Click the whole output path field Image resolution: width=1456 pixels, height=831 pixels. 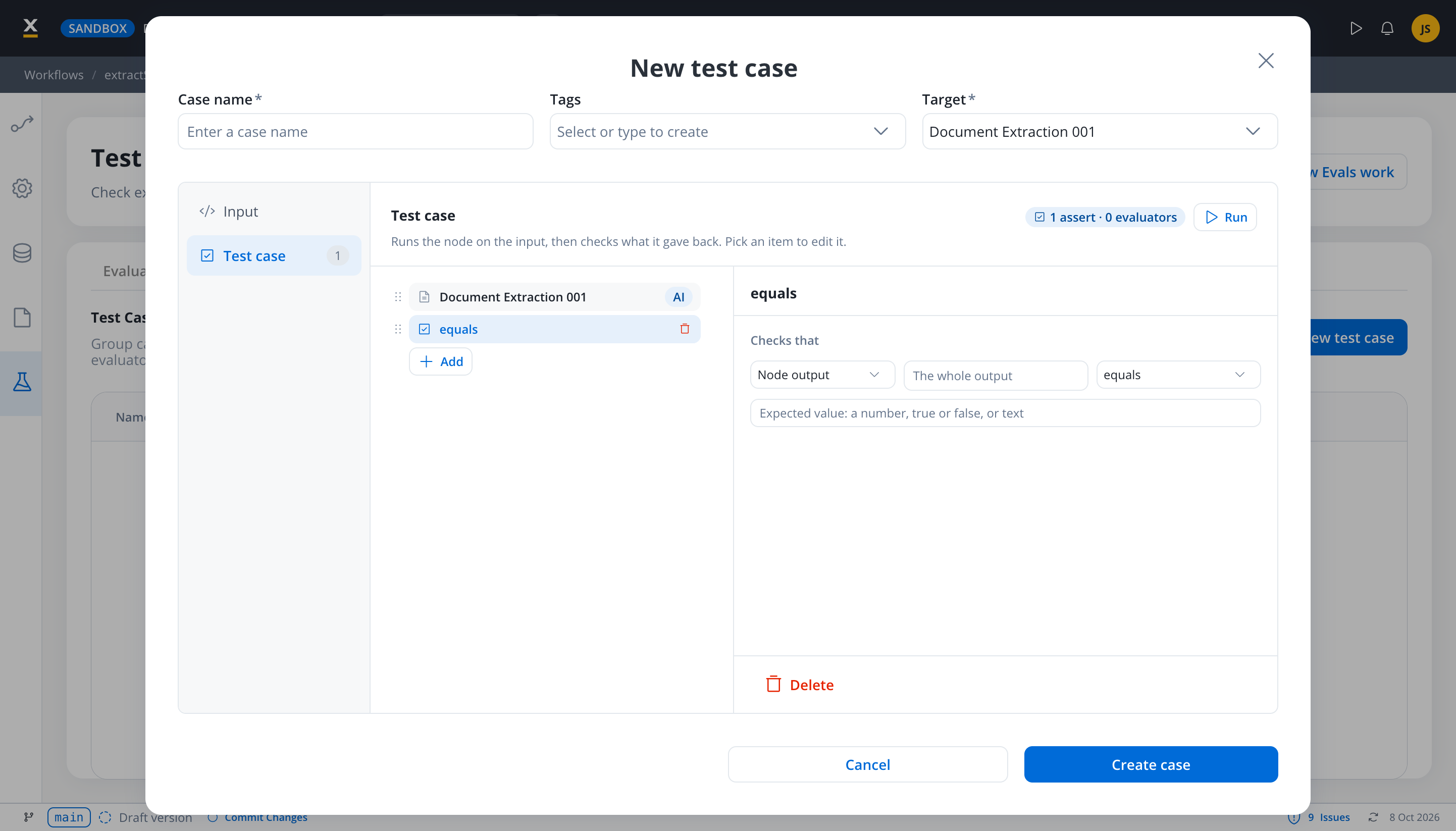[996, 376]
